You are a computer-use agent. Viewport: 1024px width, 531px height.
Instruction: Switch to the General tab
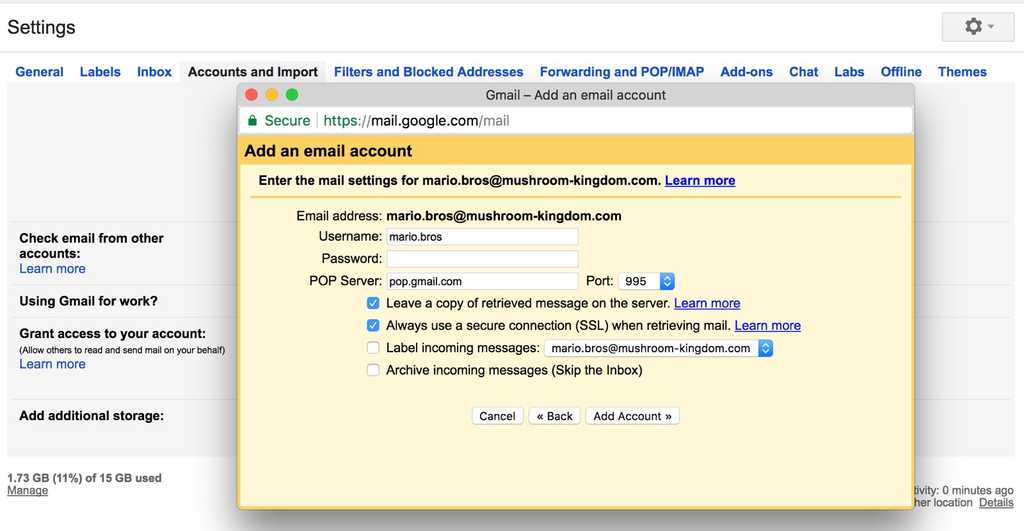[x=39, y=72]
